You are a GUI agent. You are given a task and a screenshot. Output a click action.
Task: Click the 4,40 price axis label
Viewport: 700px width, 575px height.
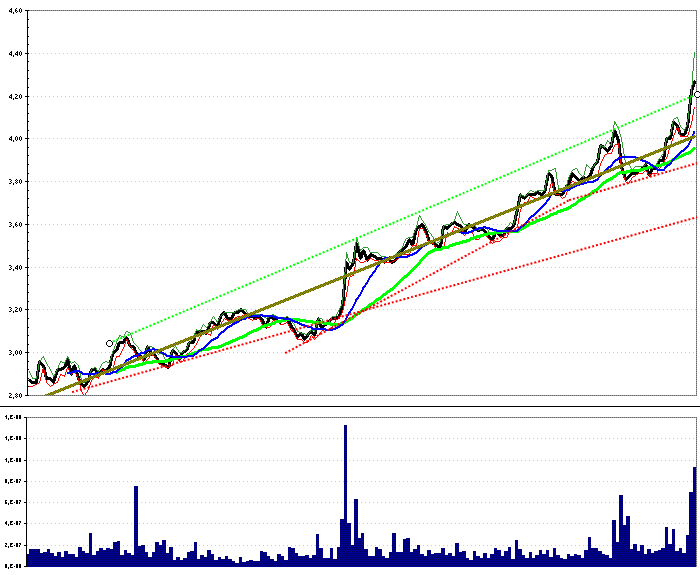15,54
